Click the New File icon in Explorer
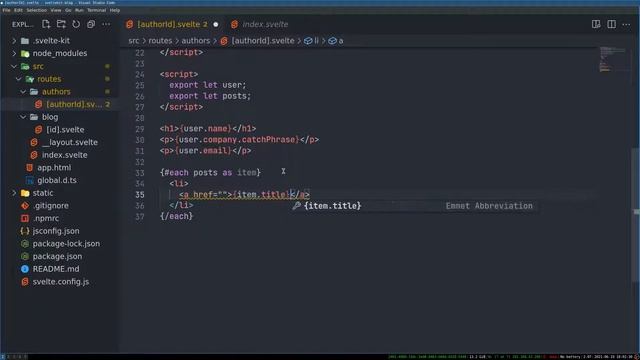Screen dimensions: 640x360 pyautogui.click(x=46, y=24)
